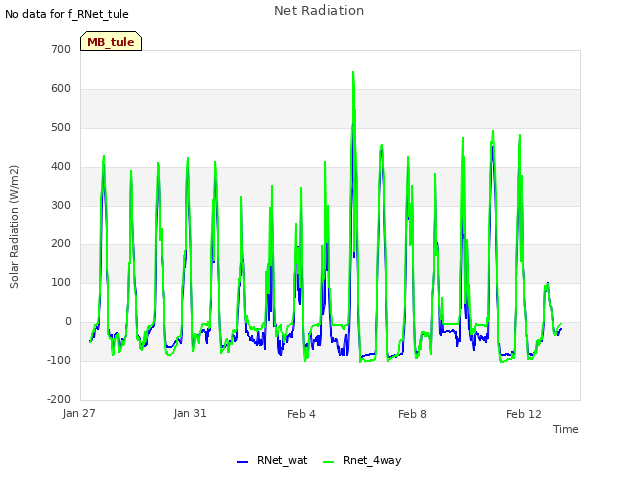Toggle the RNet_wat legend entry
This screenshot has width=640, height=480.
[x=272, y=460]
